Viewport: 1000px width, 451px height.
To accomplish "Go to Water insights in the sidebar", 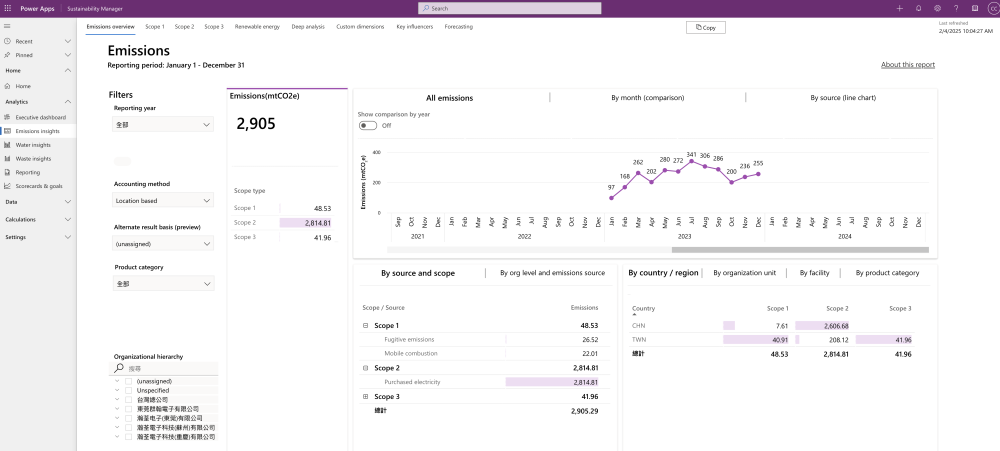I will coord(32,144).
